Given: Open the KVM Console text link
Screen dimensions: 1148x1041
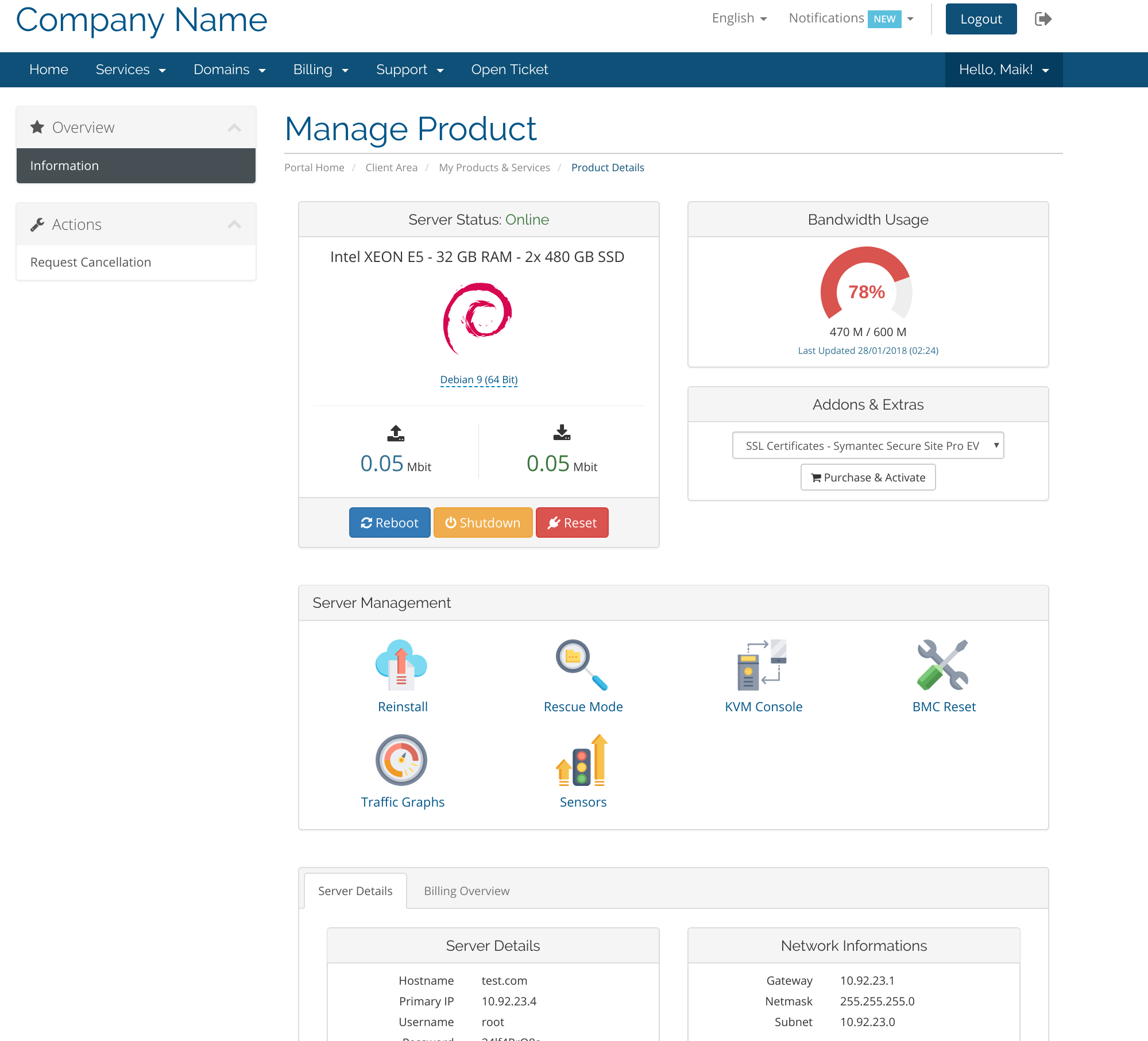Looking at the screenshot, I should 763,707.
